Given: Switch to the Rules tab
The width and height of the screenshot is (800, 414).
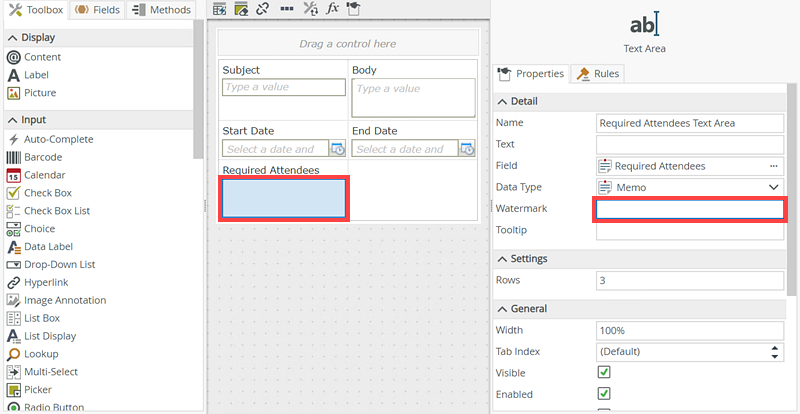Looking at the screenshot, I should pyautogui.click(x=598, y=74).
